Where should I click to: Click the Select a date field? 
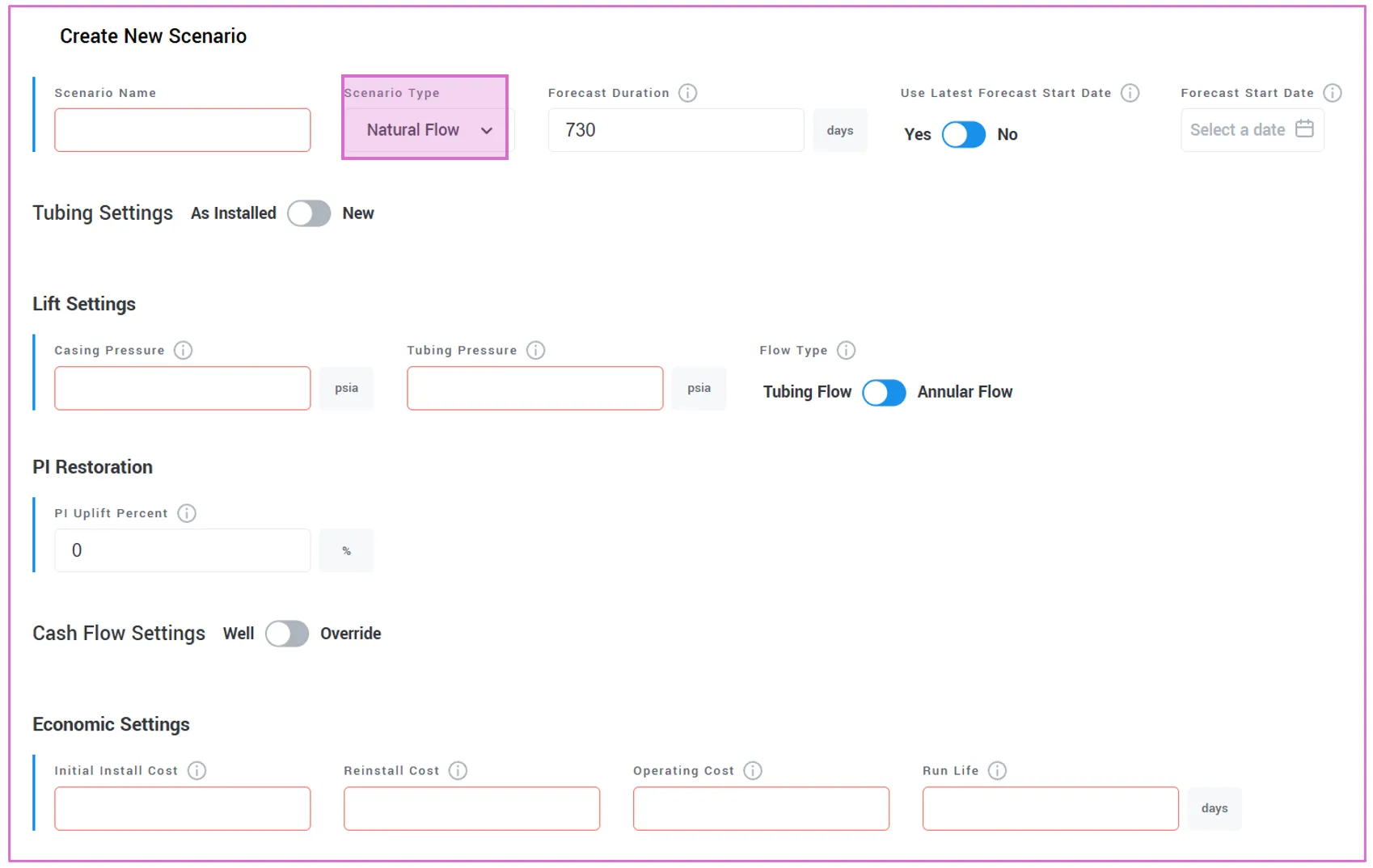(1252, 130)
